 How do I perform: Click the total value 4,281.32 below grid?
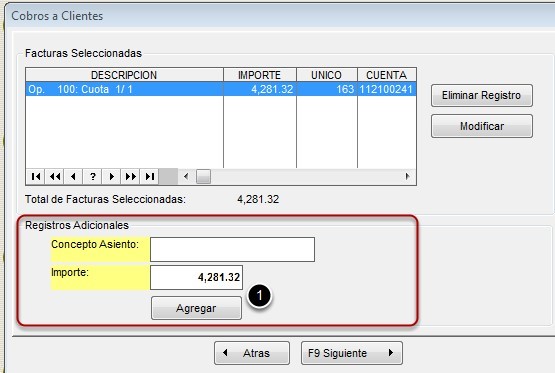click(x=258, y=199)
